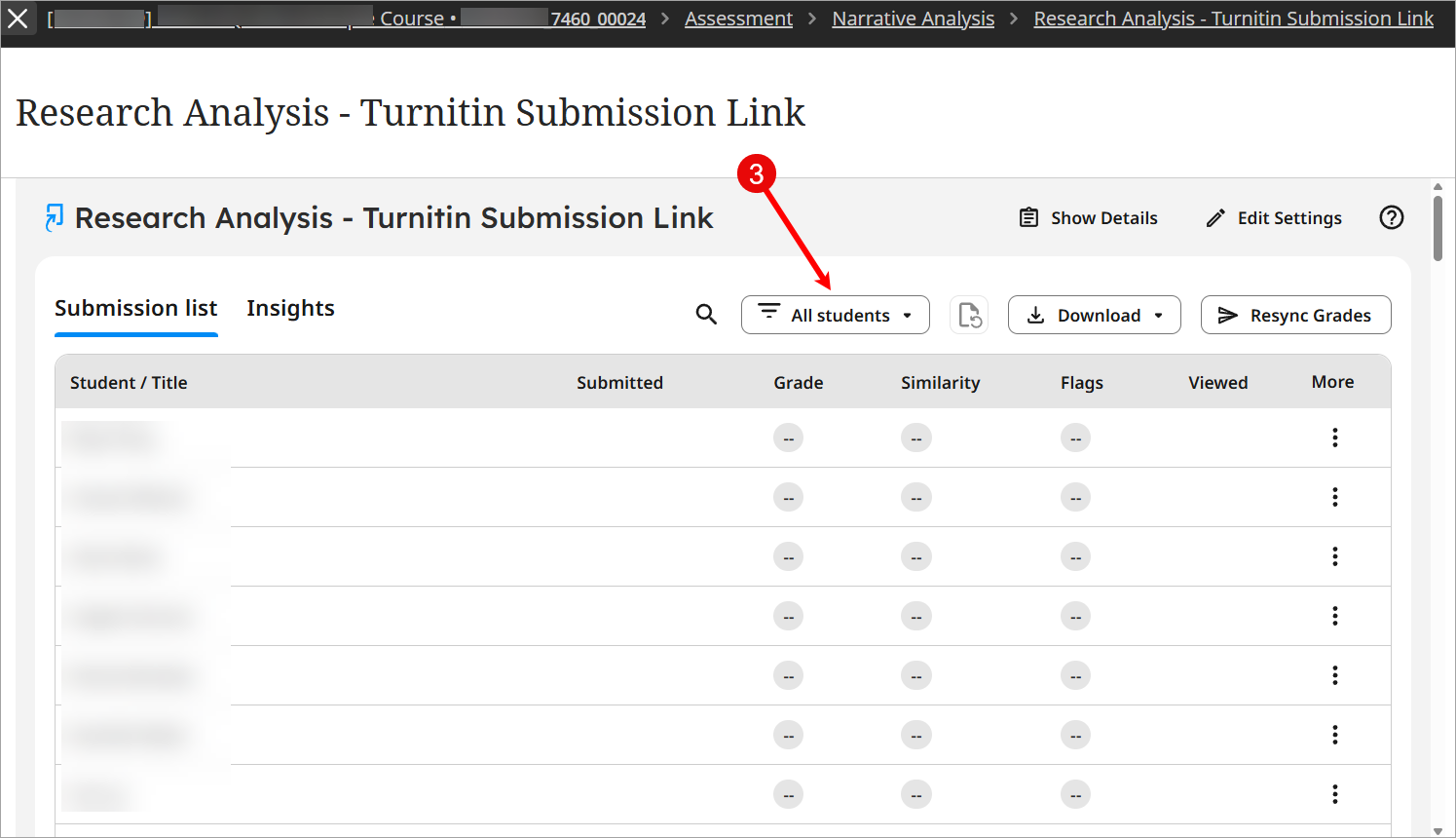Click the vertical scrollbar thumb

click(x=1437, y=229)
